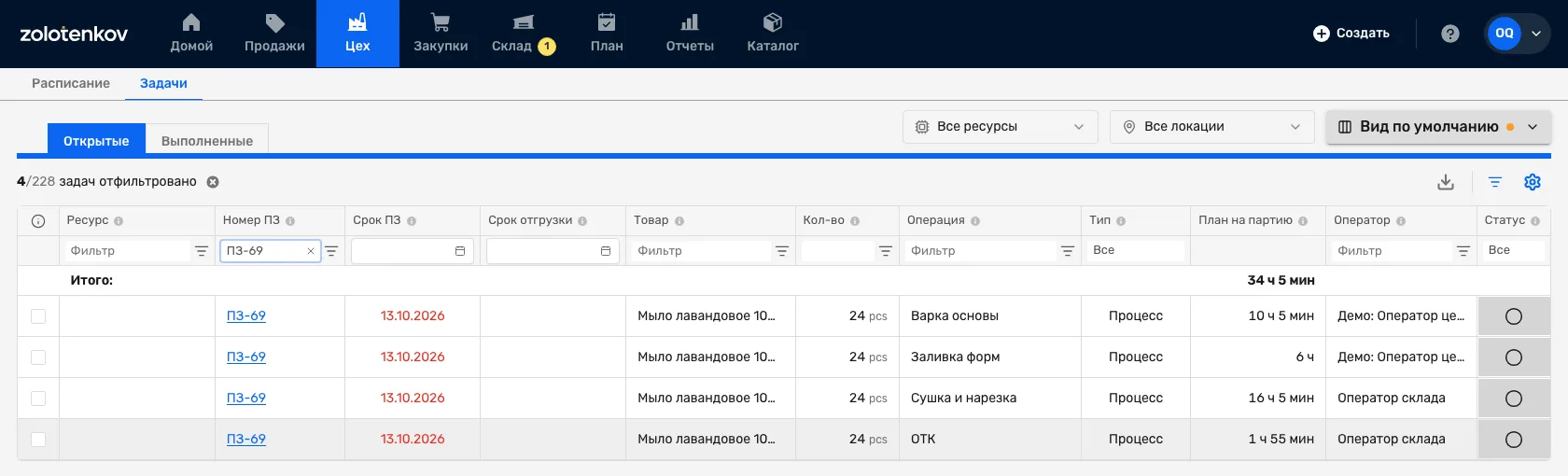Open table column settings gear
The image size is (1568, 476).
[x=1533, y=182]
